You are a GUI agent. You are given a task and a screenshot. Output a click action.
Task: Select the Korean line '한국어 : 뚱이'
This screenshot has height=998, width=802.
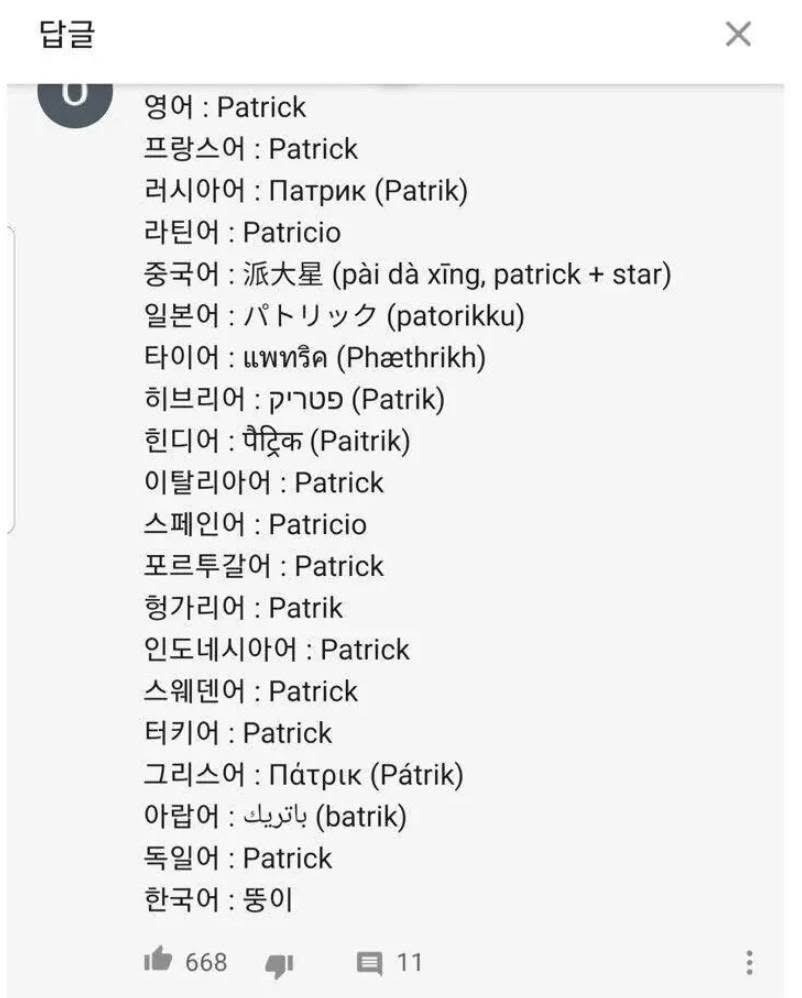coord(218,900)
